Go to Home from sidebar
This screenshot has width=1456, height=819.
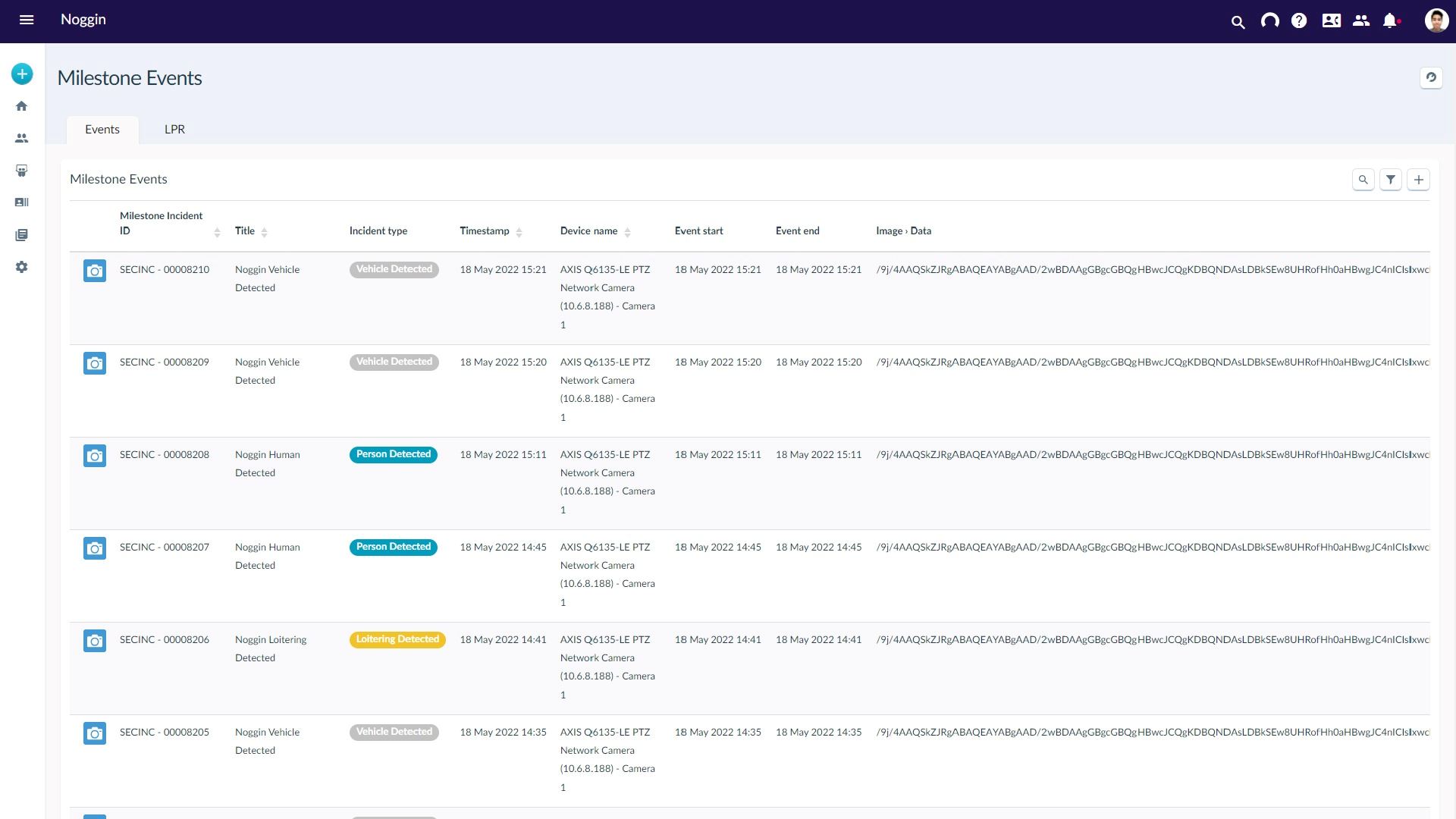pyautogui.click(x=22, y=106)
